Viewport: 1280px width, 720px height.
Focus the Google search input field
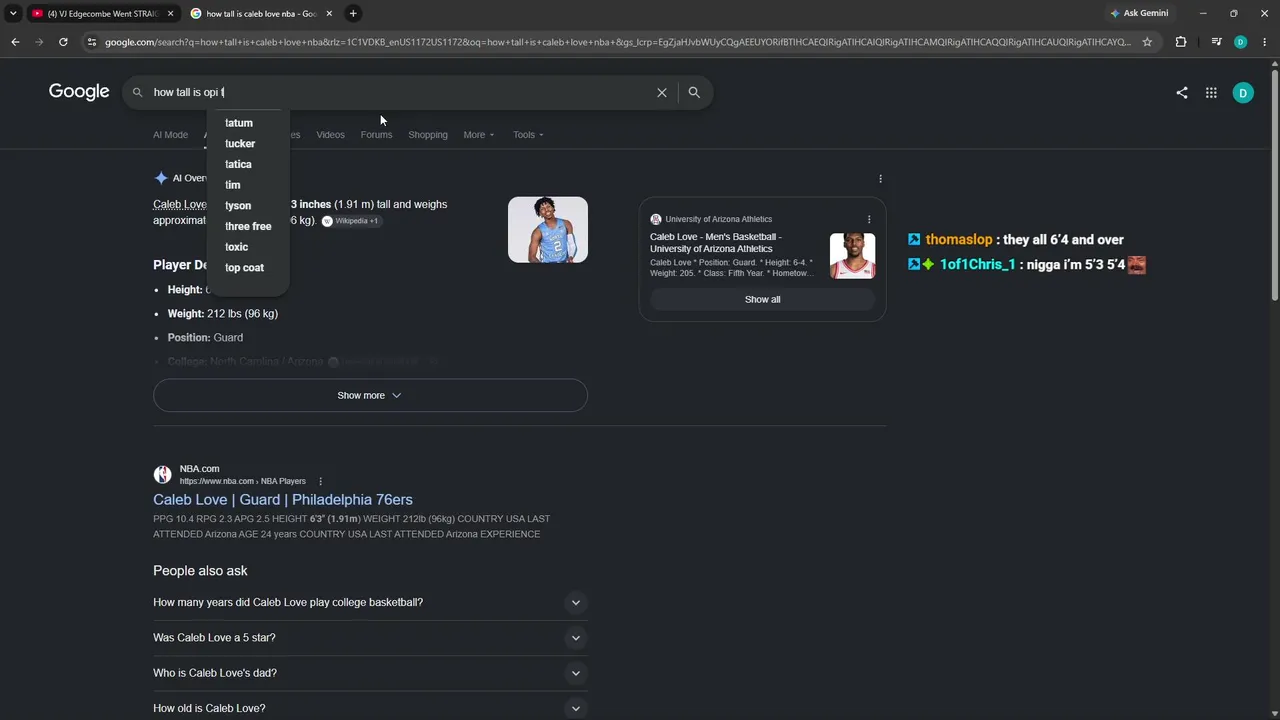[x=400, y=92]
